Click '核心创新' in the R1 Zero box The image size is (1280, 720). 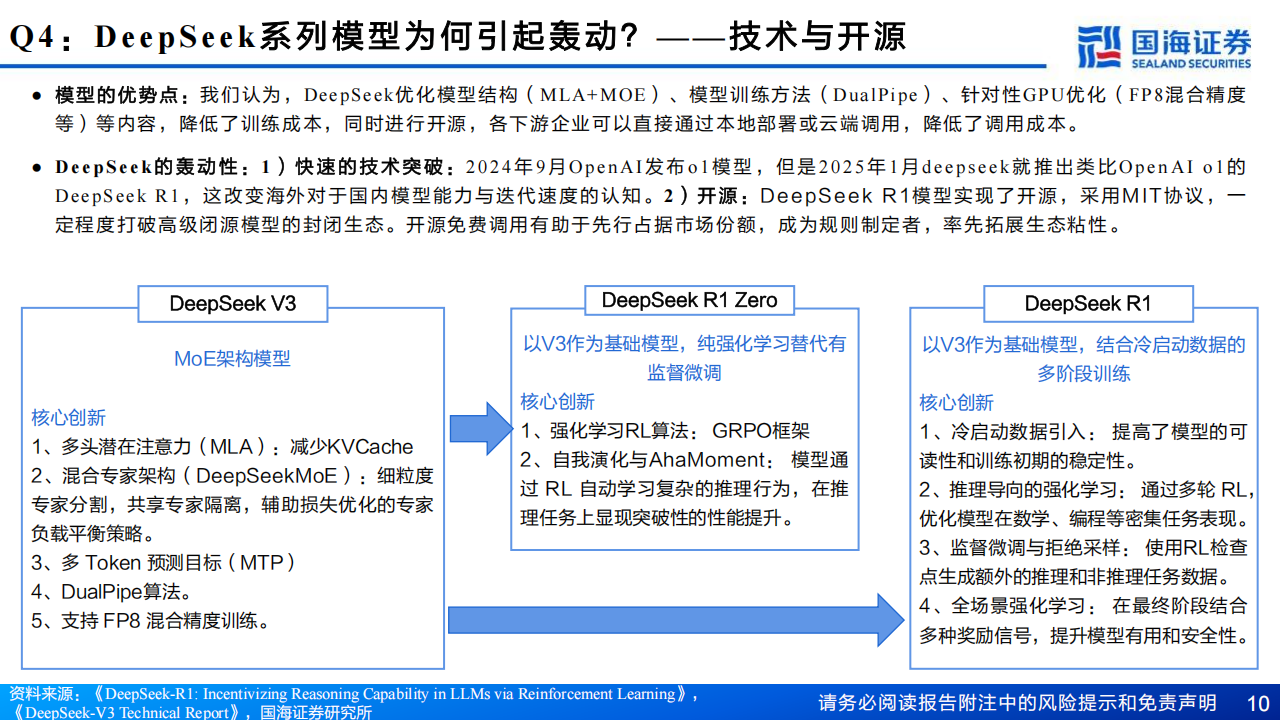557,402
